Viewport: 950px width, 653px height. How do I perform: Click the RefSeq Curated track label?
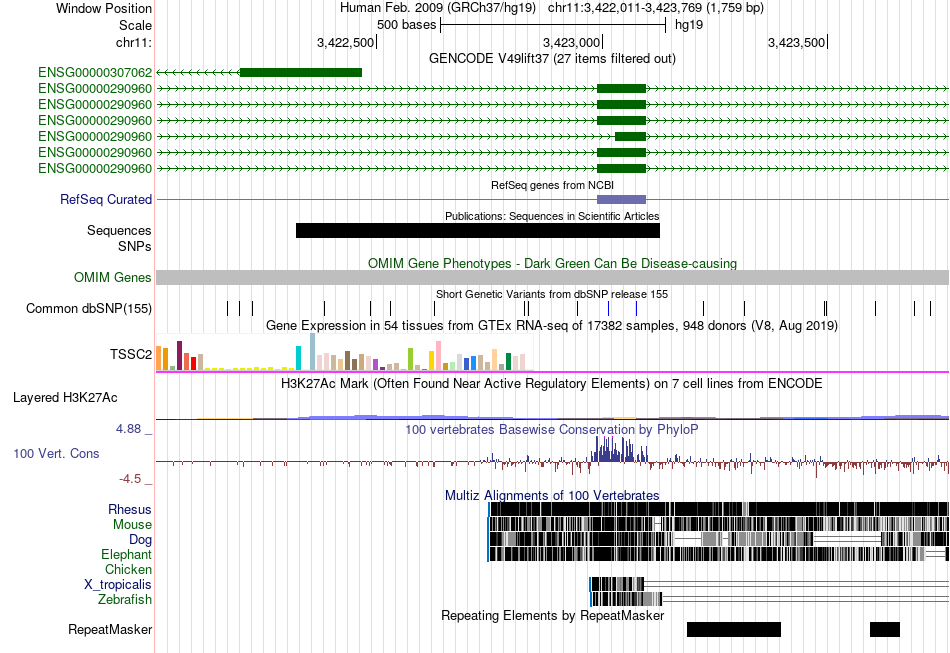[106, 199]
